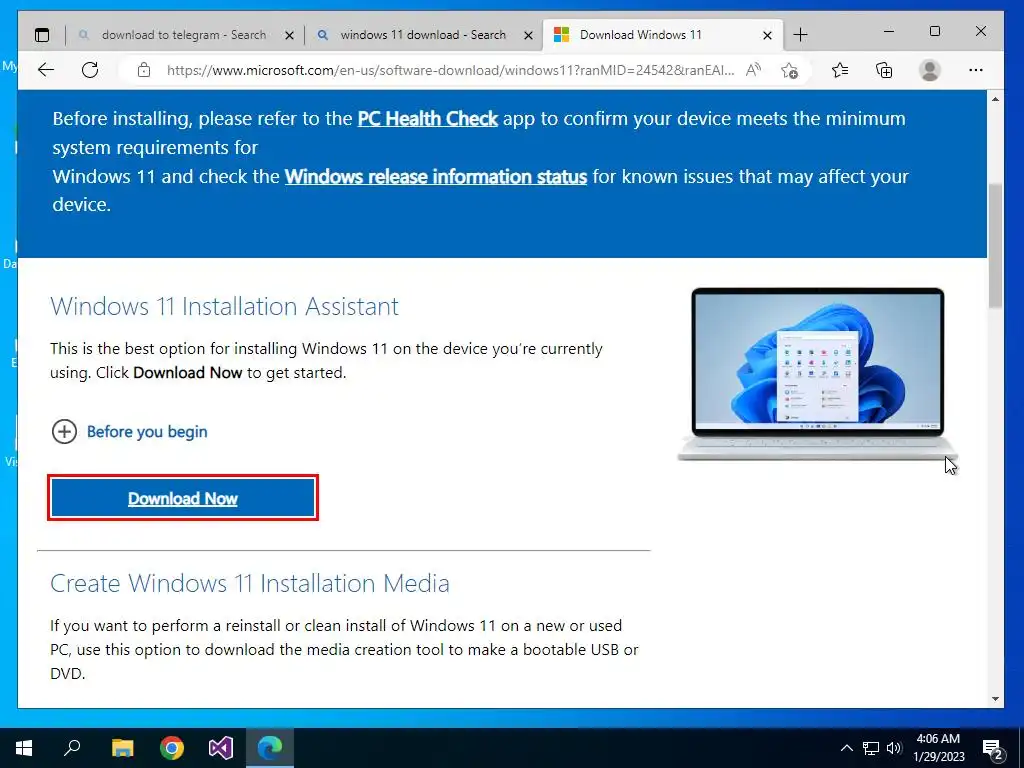Screen dimensions: 1024x768
Task: Click the address bar URL
Action: coord(450,70)
